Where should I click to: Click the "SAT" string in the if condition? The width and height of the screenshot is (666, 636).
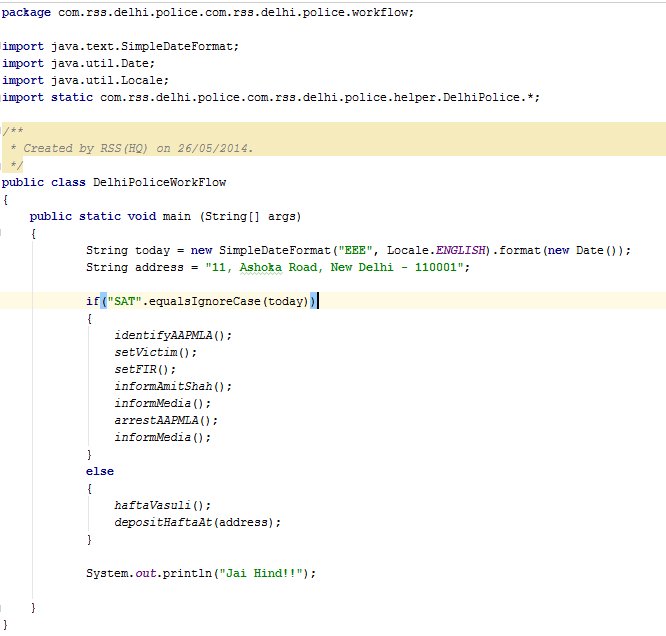click(124, 301)
